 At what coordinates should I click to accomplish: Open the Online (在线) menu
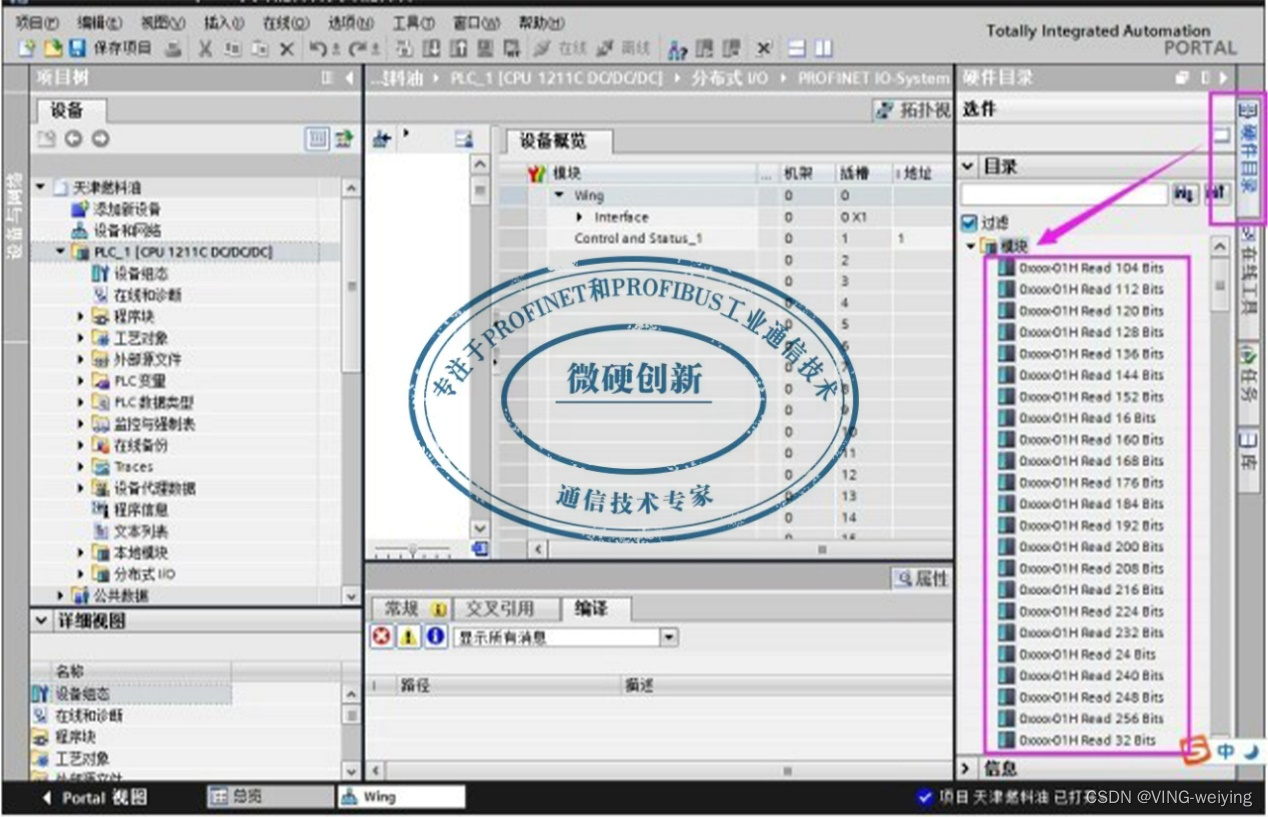click(286, 21)
